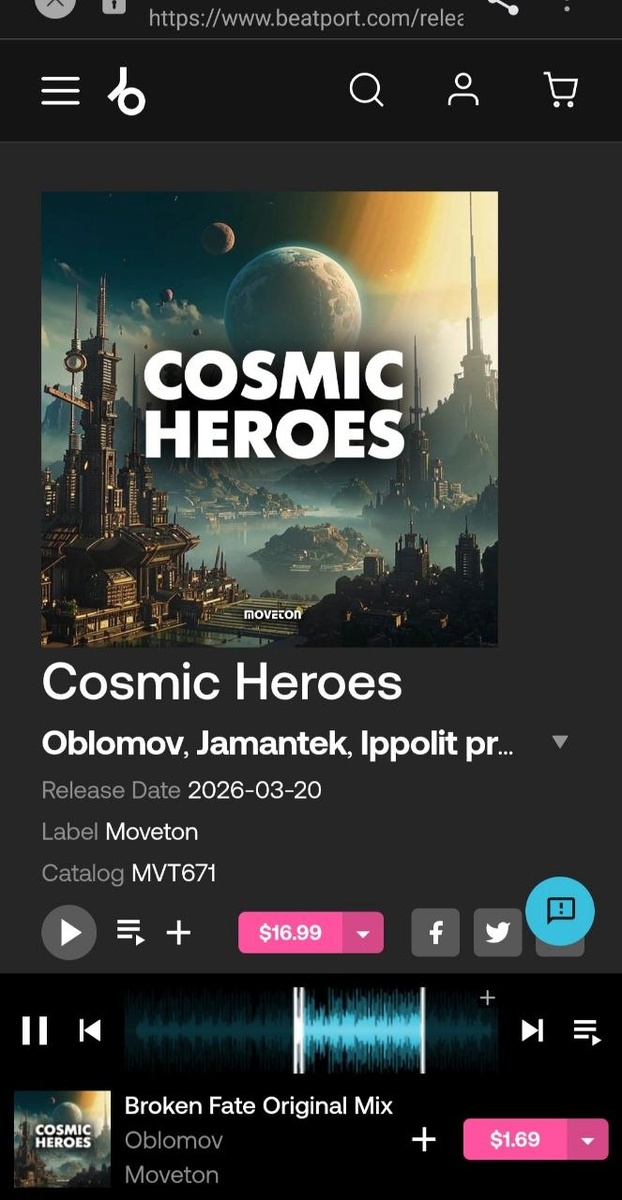Skip to next track in player
This screenshot has width=622, height=1200.
532,1030
